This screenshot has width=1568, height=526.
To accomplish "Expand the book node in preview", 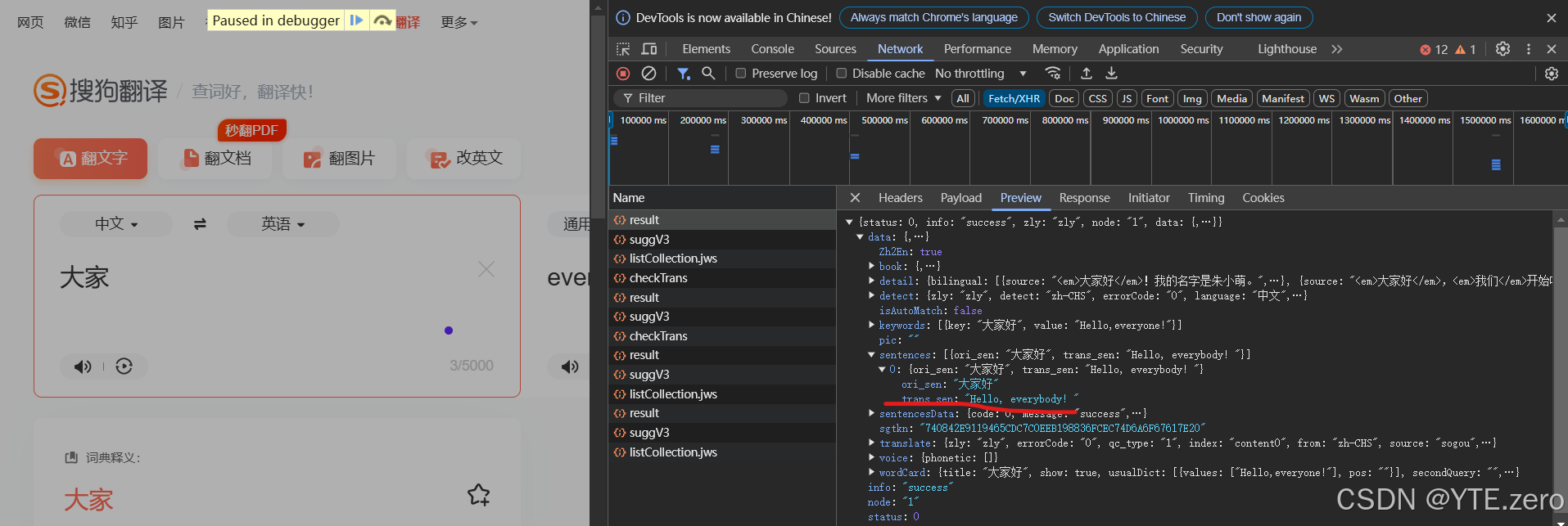I will [871, 267].
